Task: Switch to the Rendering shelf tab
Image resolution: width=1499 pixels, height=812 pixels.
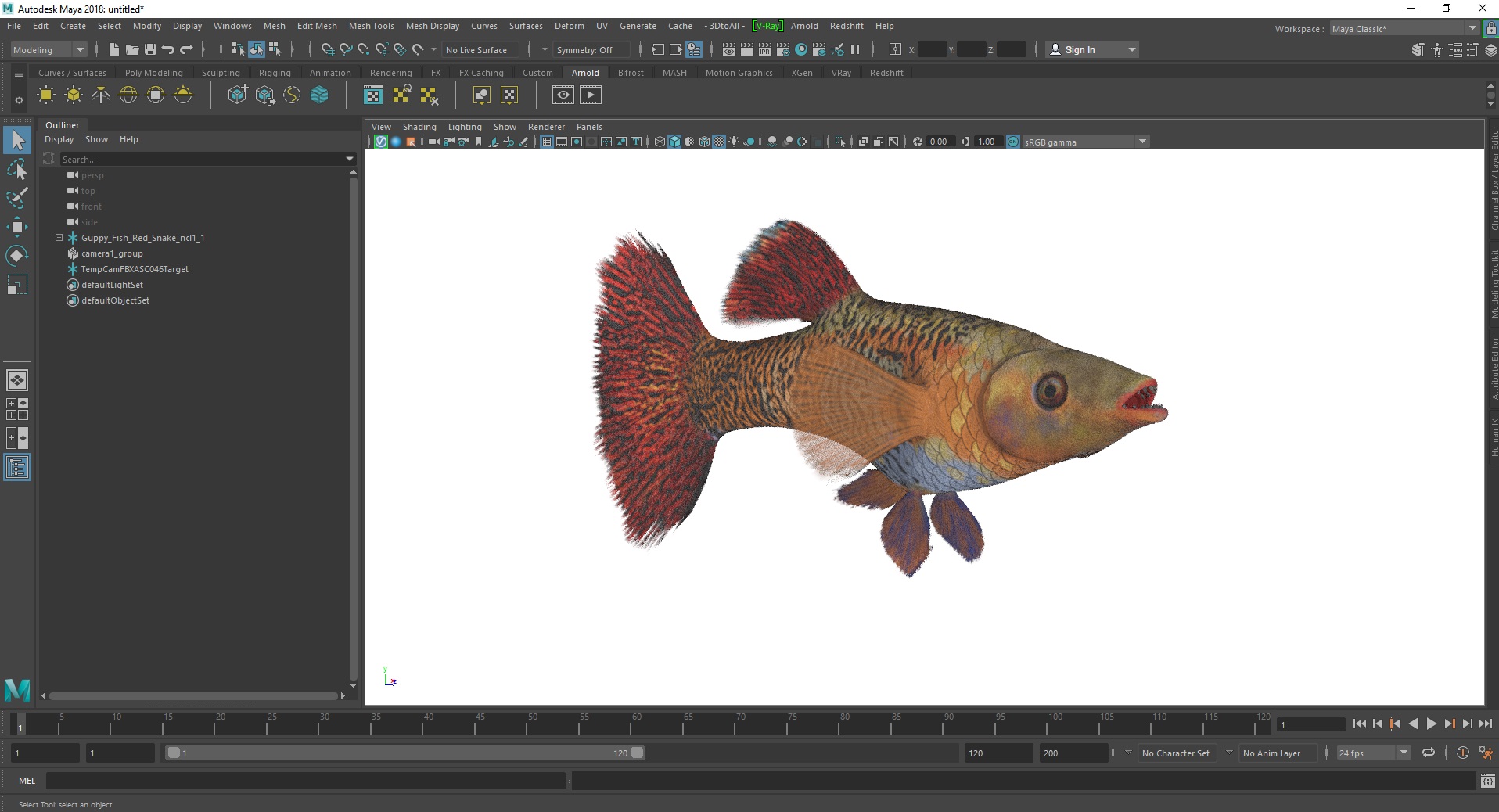Action: pyautogui.click(x=391, y=73)
